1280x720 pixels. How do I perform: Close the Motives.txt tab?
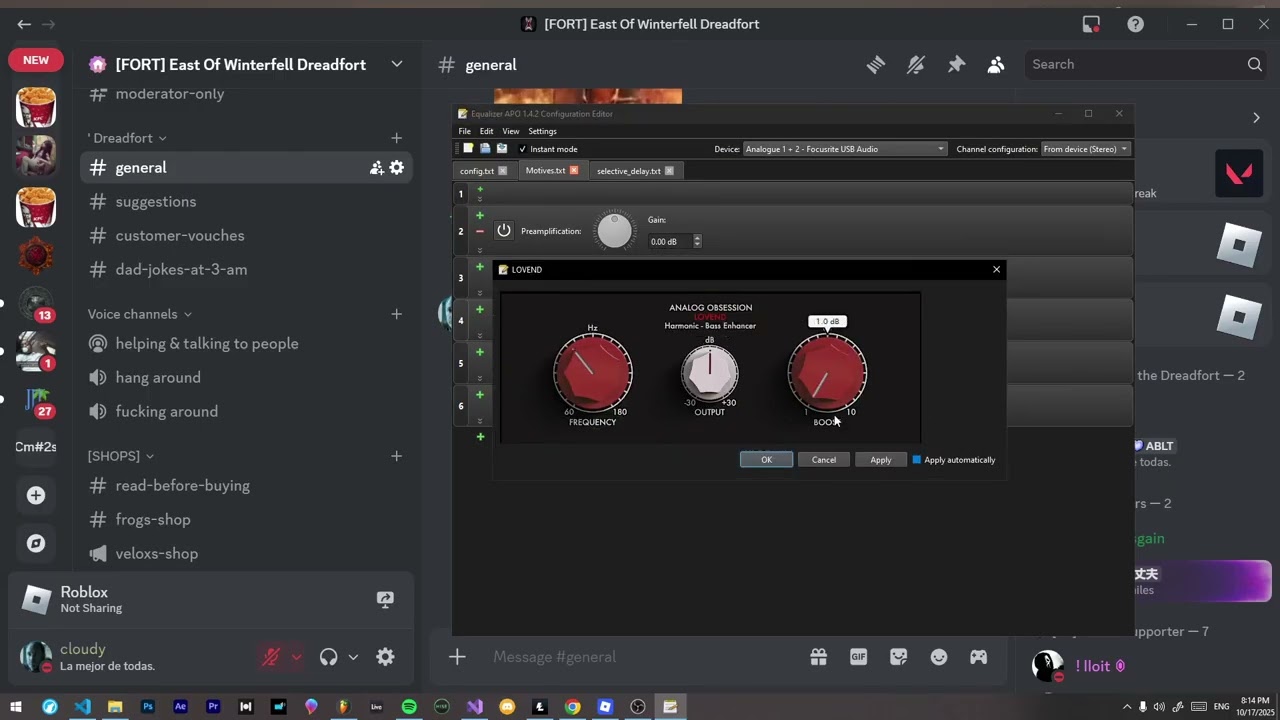[x=574, y=171]
